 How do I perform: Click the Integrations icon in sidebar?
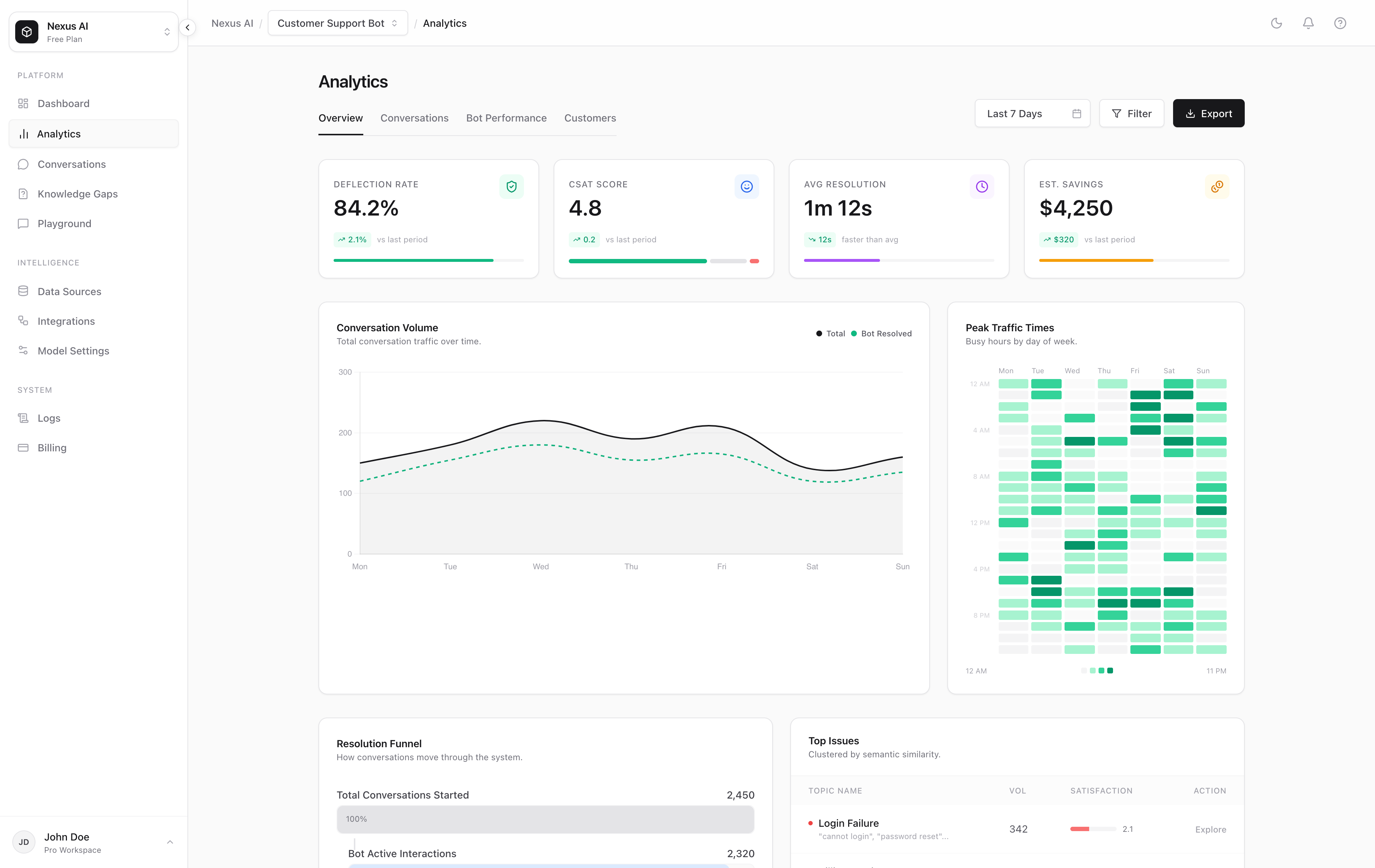coord(23,321)
